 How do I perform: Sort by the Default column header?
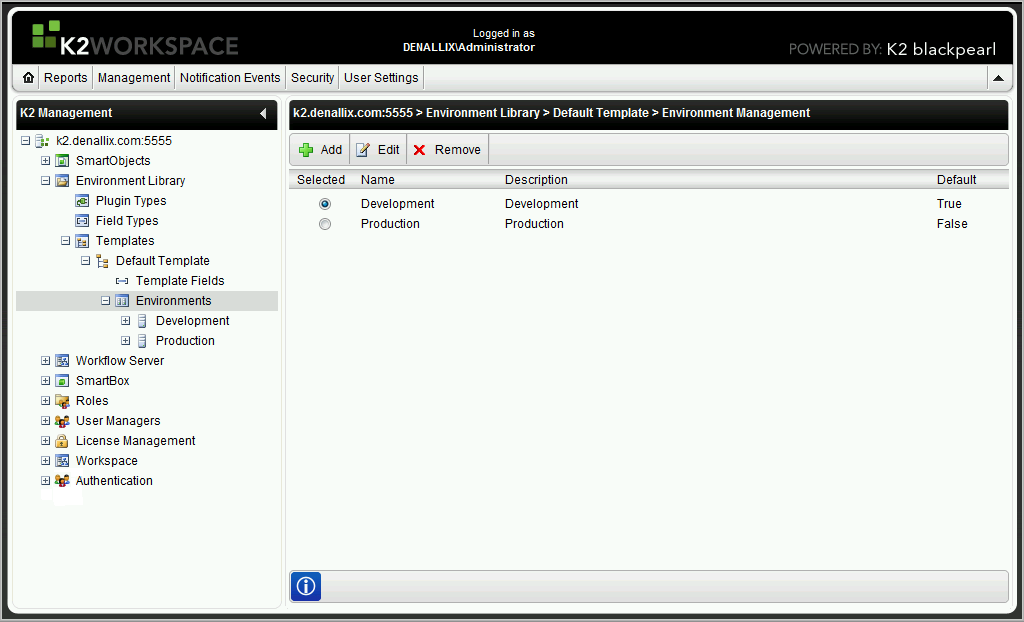click(956, 180)
